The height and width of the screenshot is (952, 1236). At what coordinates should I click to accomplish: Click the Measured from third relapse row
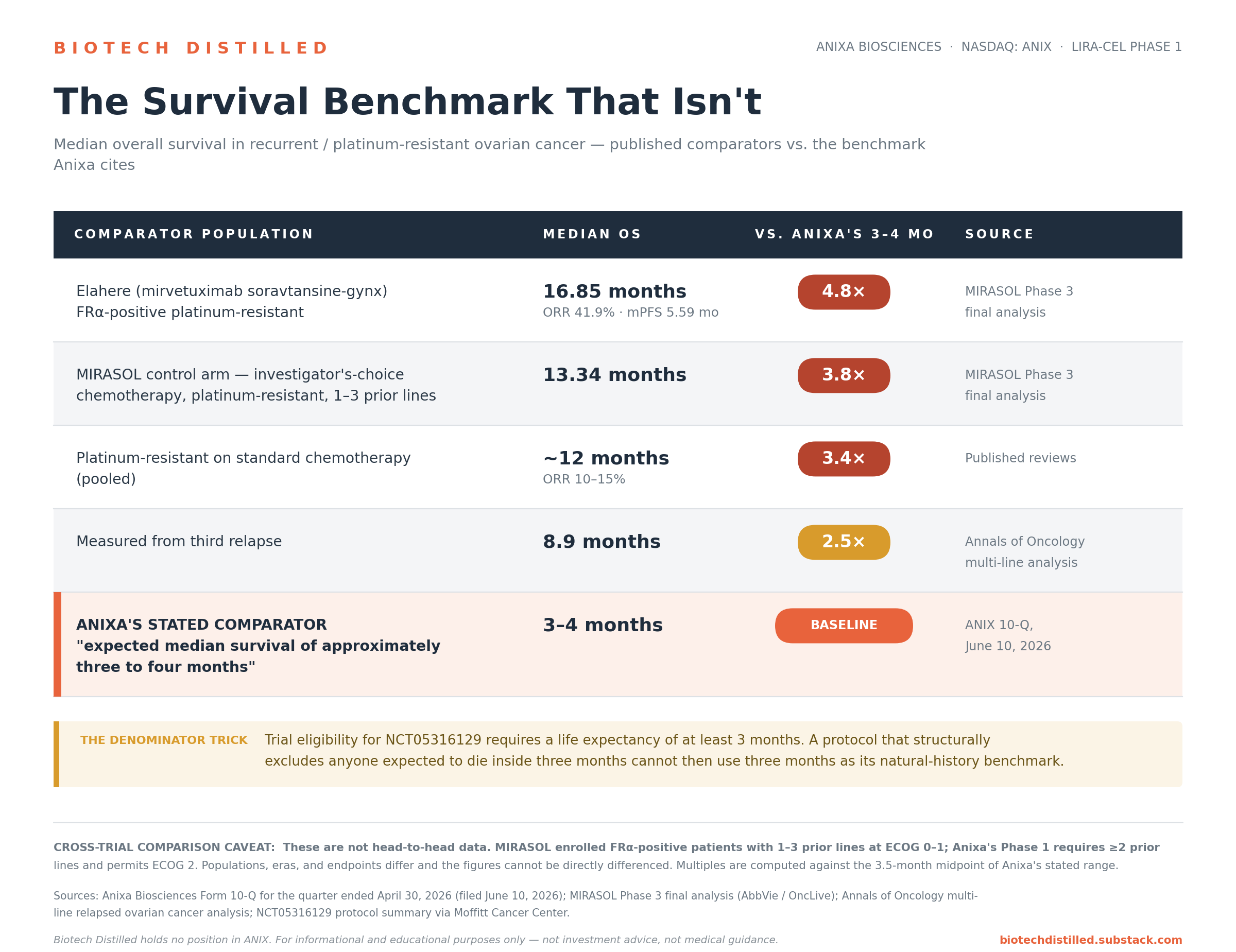pyautogui.click(x=618, y=550)
